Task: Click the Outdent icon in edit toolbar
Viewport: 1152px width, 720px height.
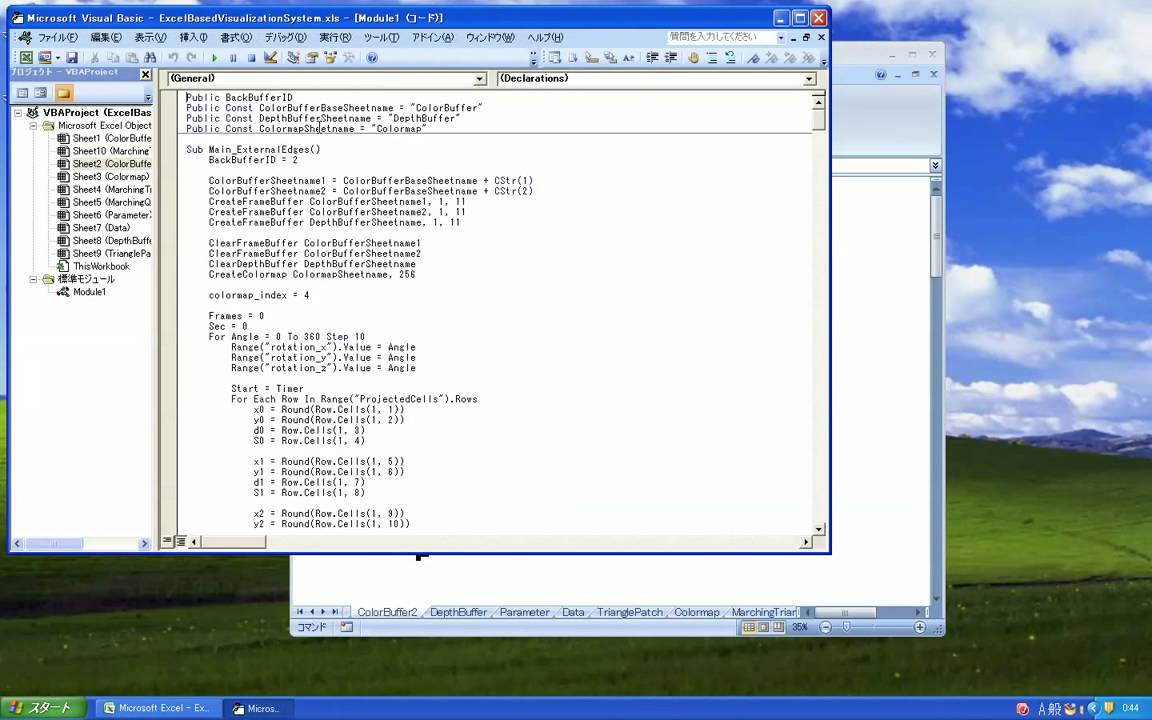Action: pos(671,57)
